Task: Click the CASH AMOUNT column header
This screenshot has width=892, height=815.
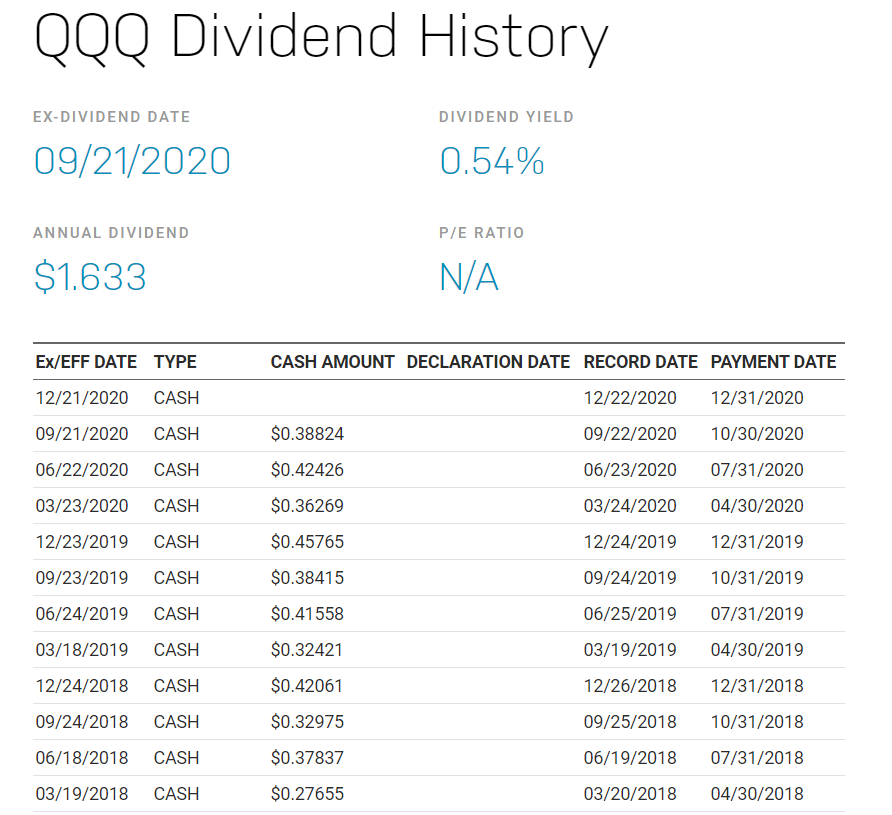Action: (332, 362)
